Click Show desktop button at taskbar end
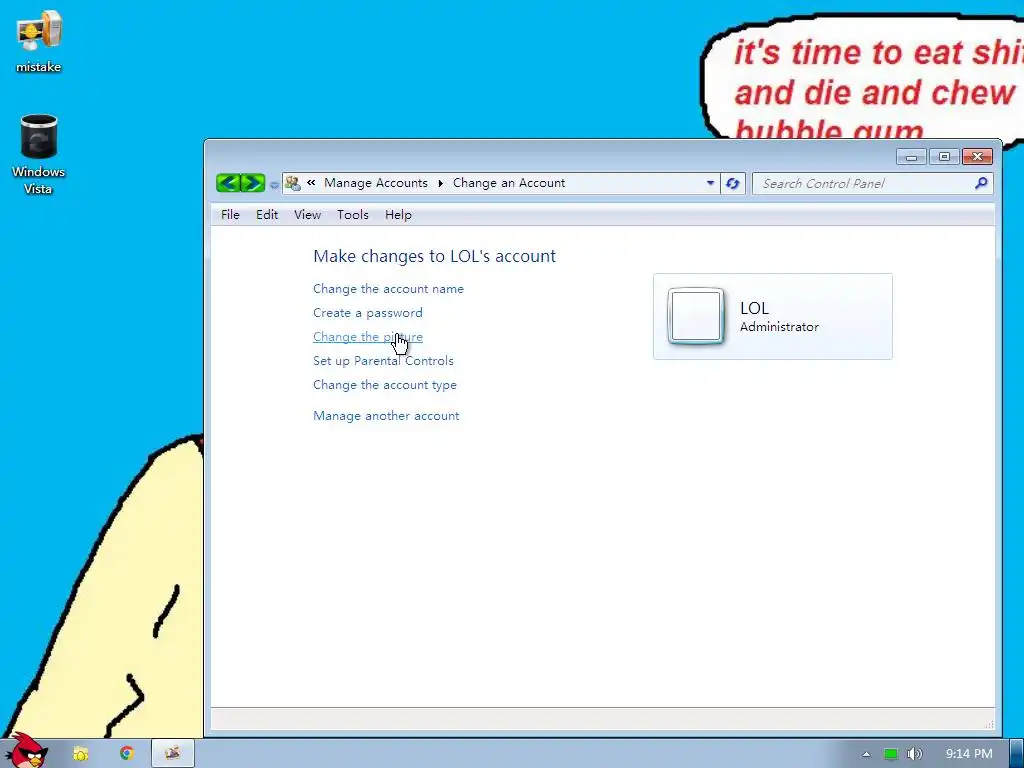Screen dimensions: 1024x768 [x=1016, y=753]
